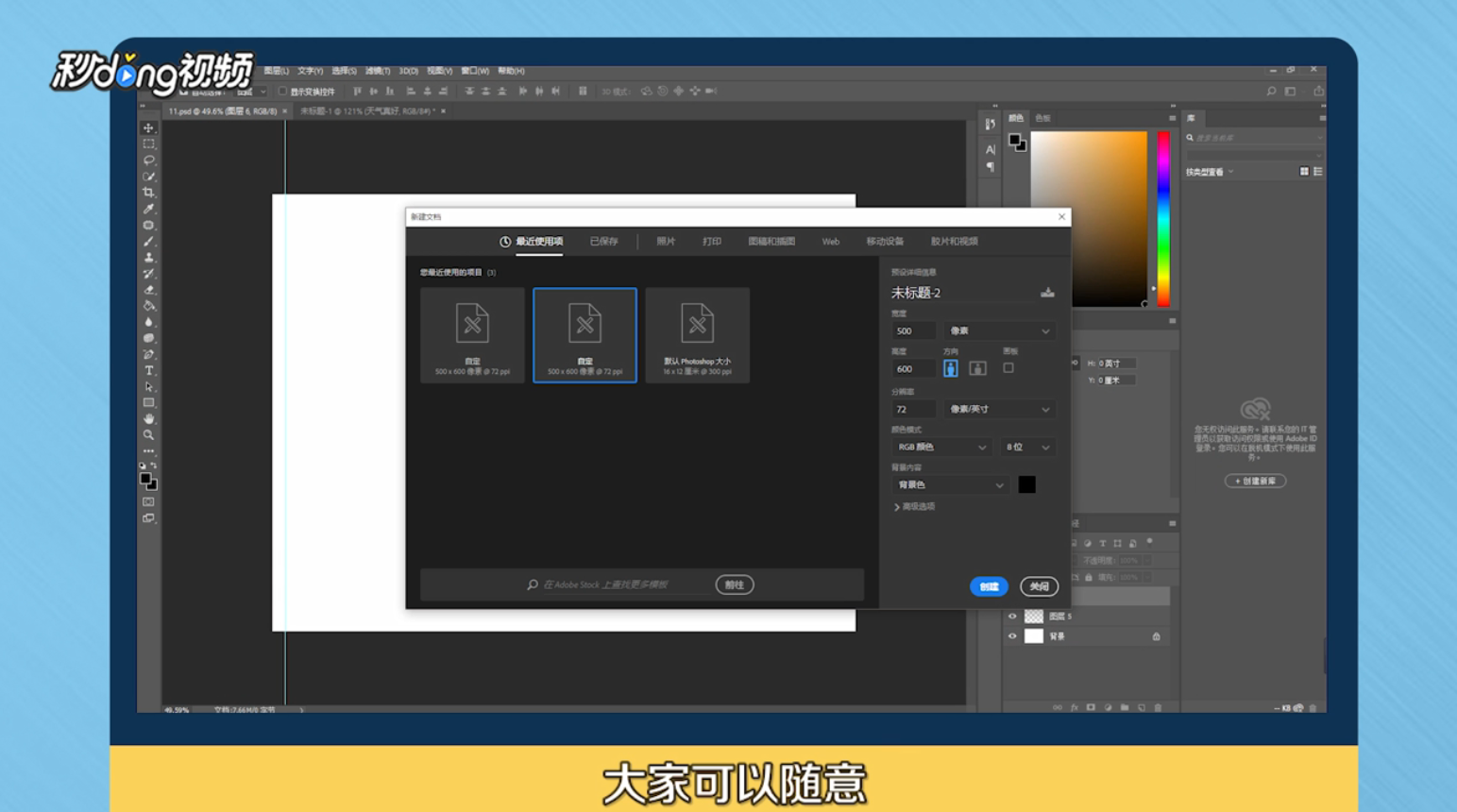Open the 8 位 bit depth dropdown
The height and width of the screenshot is (812, 1457).
click(x=1026, y=448)
